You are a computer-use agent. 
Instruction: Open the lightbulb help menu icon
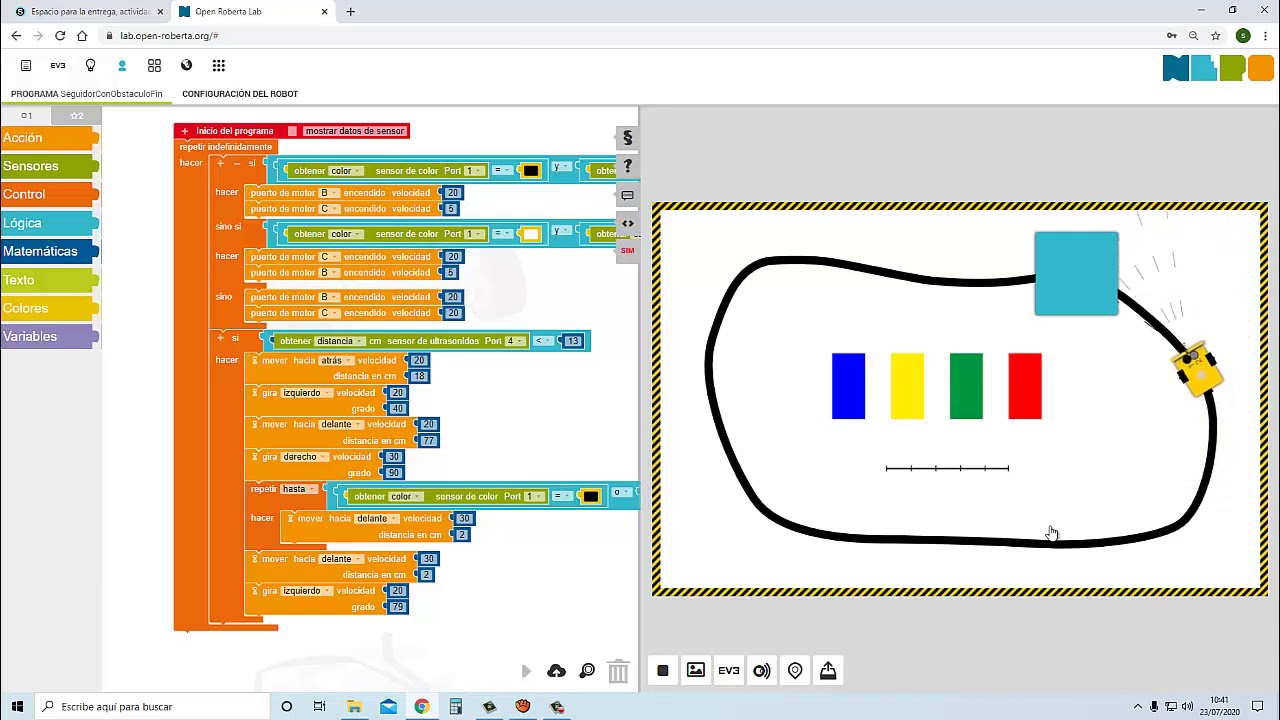pyautogui.click(x=90, y=65)
